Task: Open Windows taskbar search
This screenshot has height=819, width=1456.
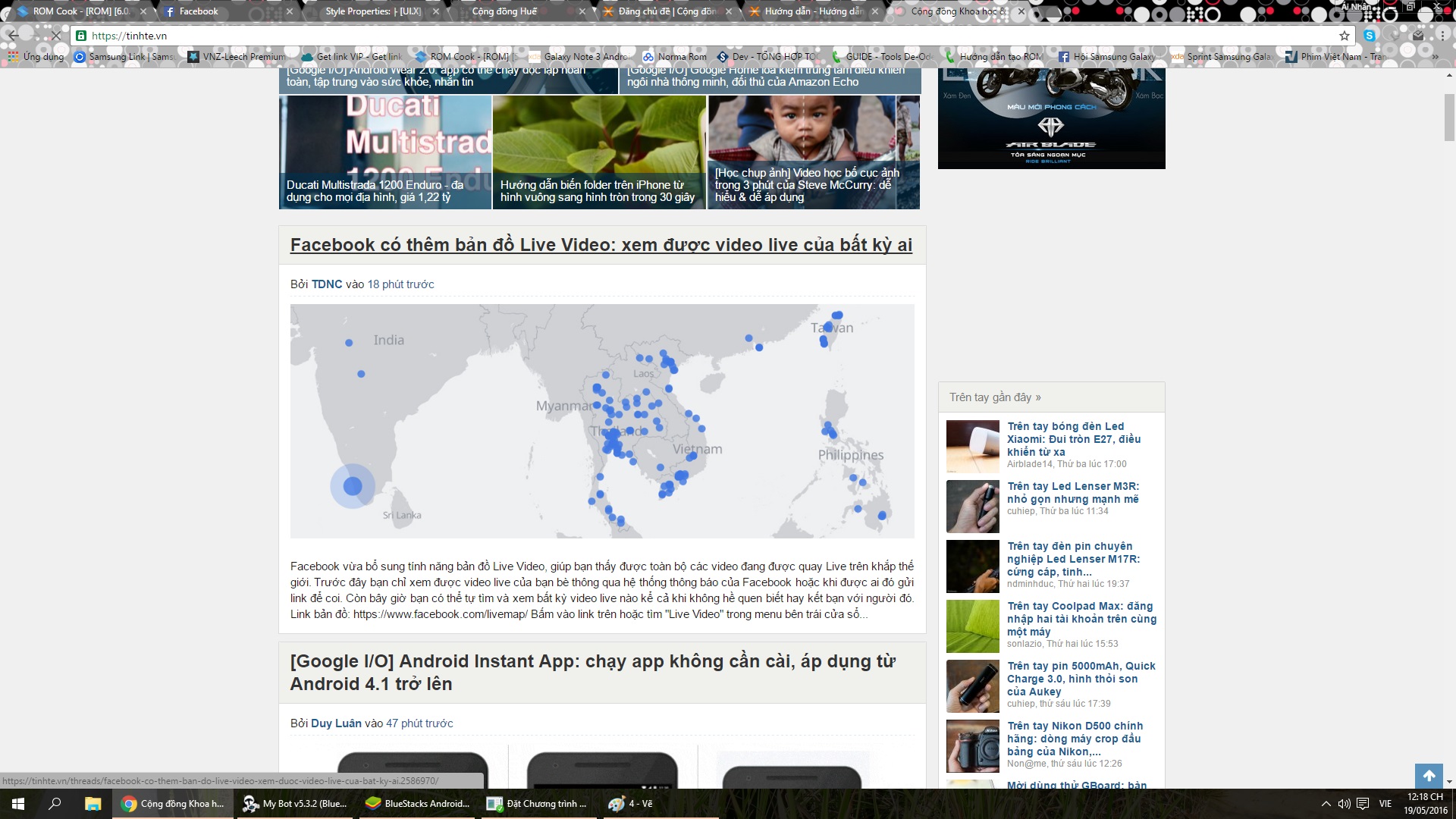Action: [x=55, y=804]
